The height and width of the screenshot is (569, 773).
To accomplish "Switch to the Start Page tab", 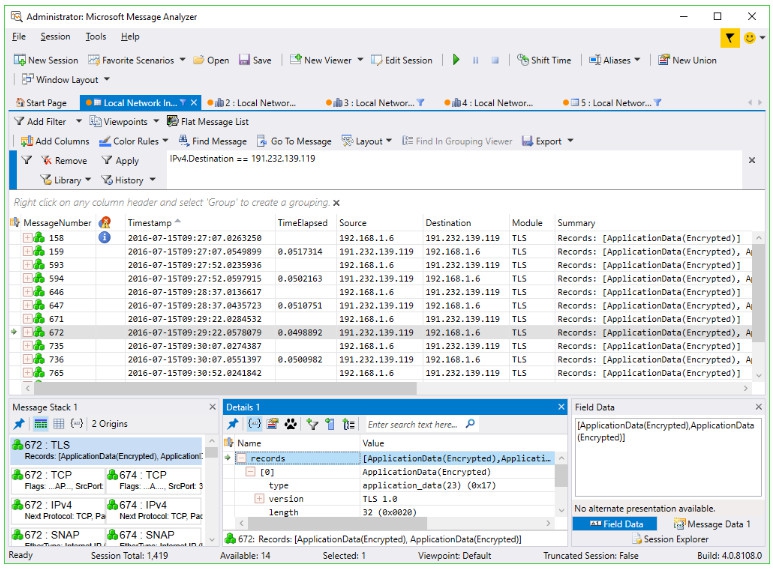I will (40, 103).
